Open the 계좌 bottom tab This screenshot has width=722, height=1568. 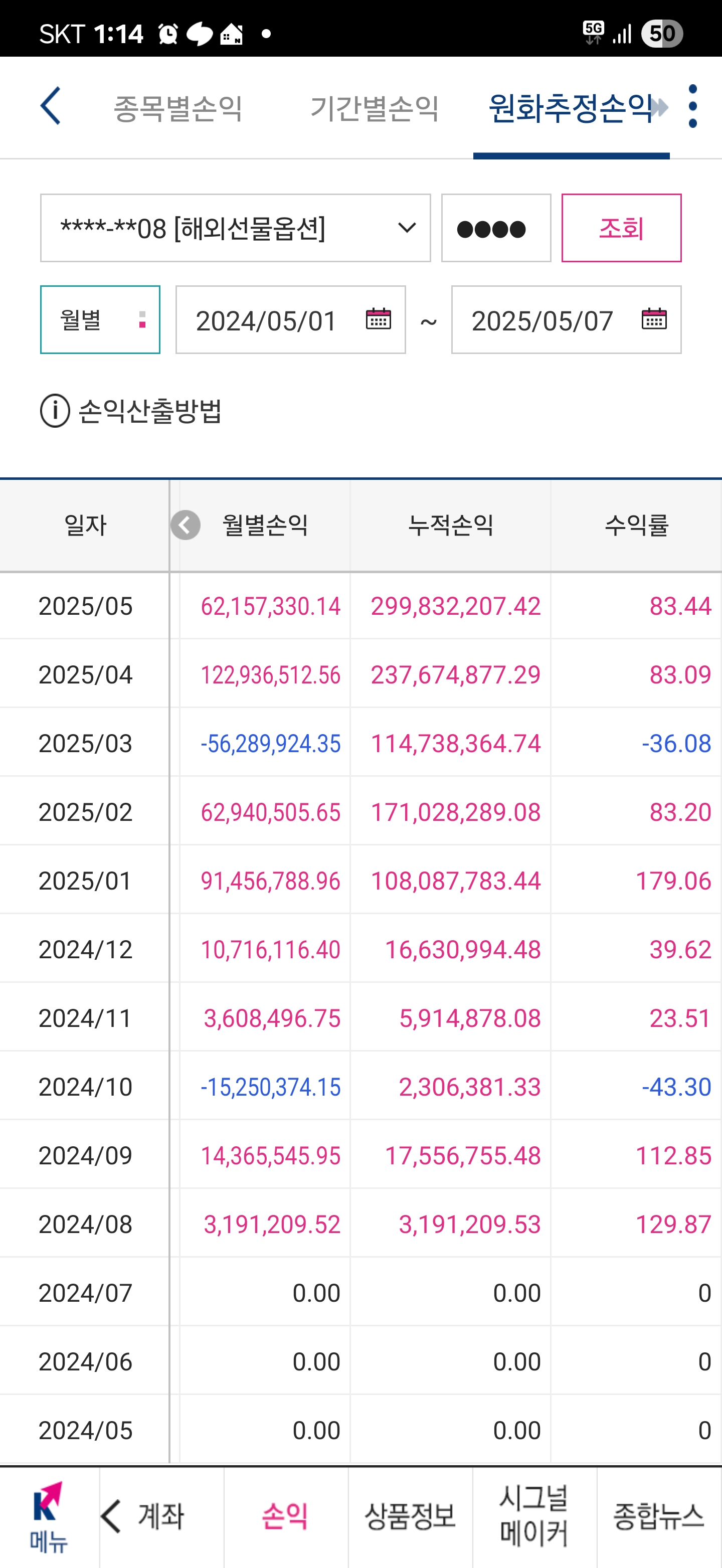click(x=161, y=1516)
